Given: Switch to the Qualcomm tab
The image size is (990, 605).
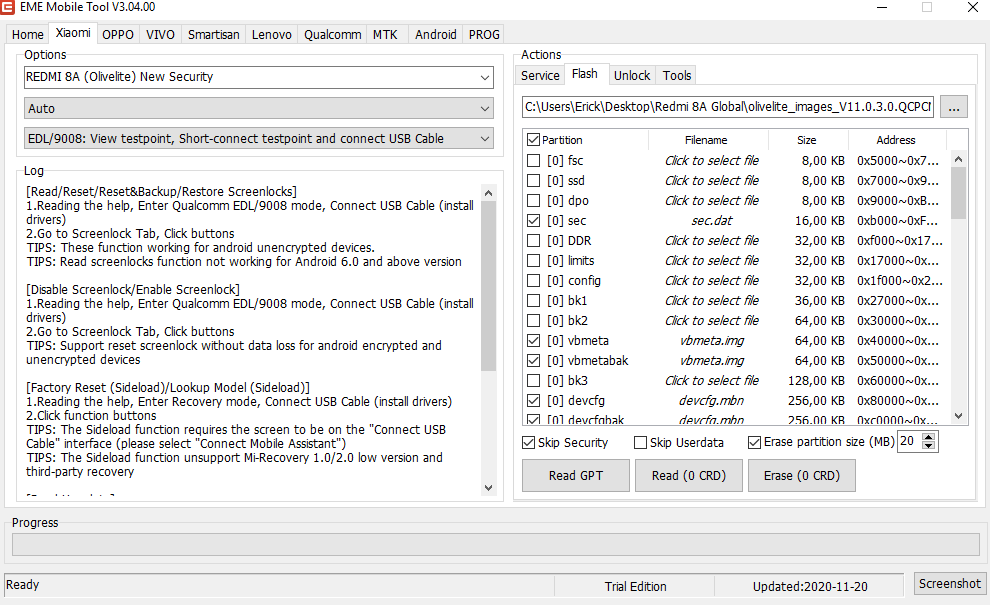Looking at the screenshot, I should pyautogui.click(x=333, y=34).
